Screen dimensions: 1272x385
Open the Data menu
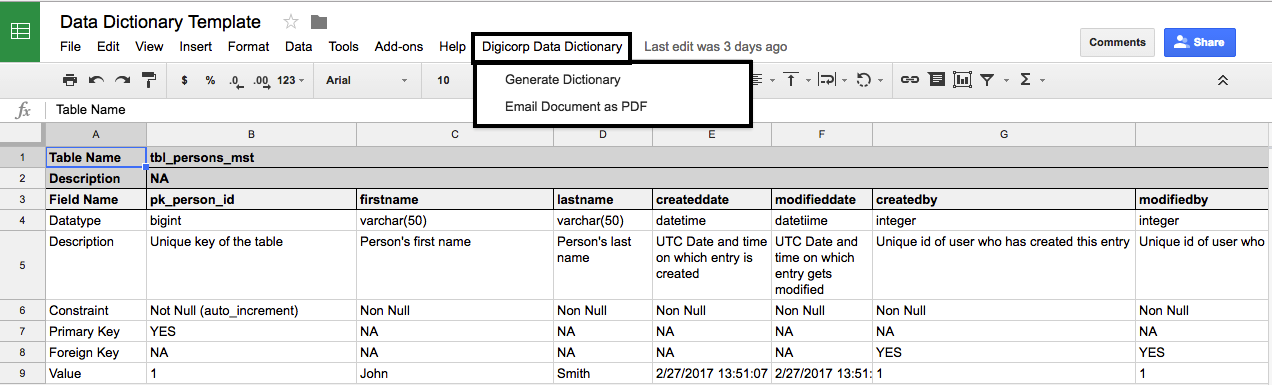point(298,46)
